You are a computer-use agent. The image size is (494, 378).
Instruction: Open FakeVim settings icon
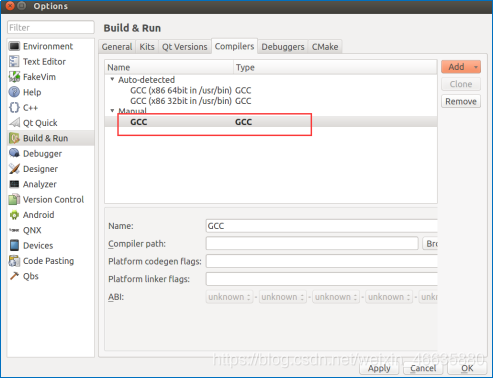pos(14,77)
